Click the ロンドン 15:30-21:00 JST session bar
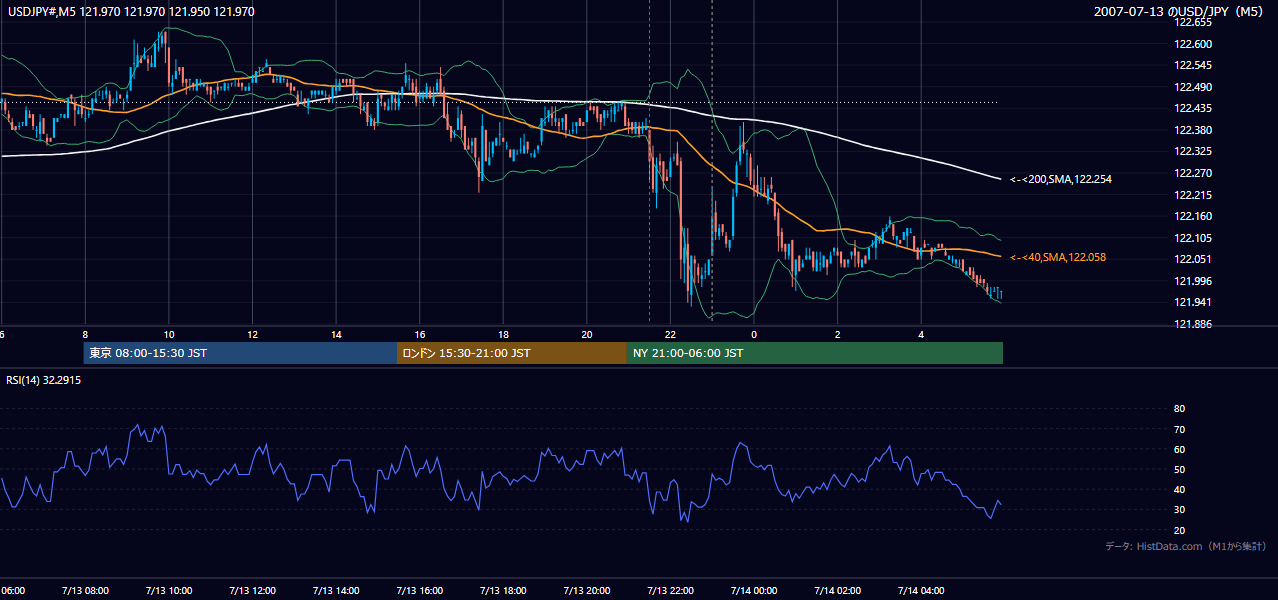1278x600 pixels. [x=512, y=353]
